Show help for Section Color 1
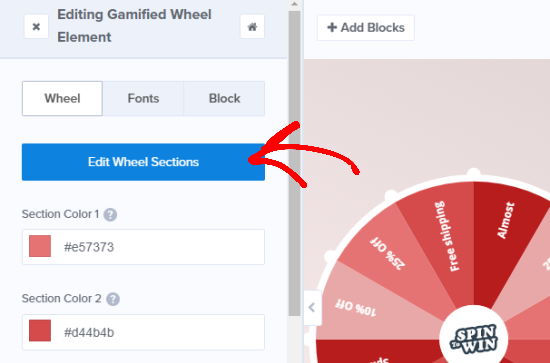Screen dimensions: 550x363 tap(110, 214)
